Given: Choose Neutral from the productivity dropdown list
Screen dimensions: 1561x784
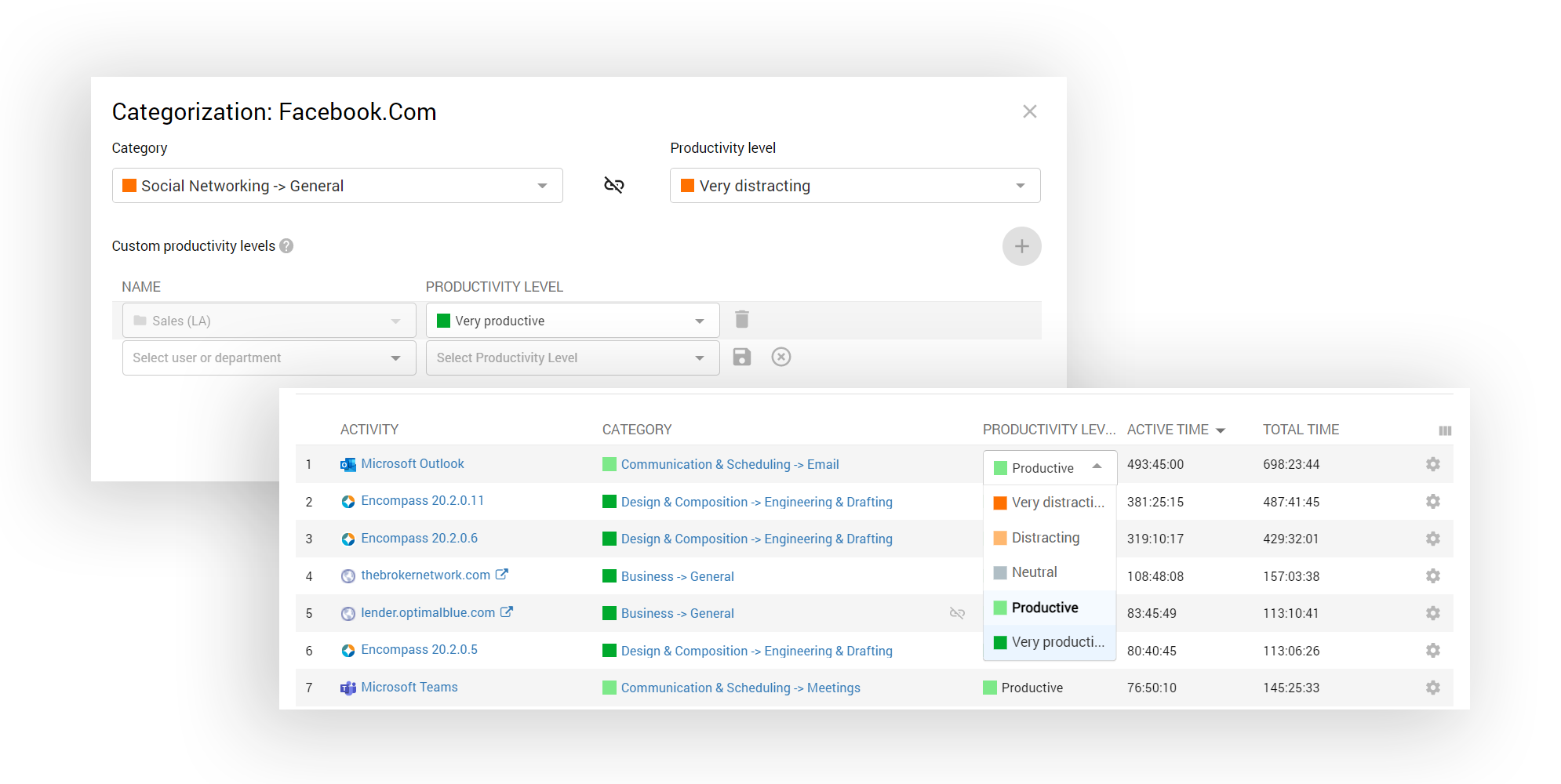Looking at the screenshot, I should tap(1034, 572).
